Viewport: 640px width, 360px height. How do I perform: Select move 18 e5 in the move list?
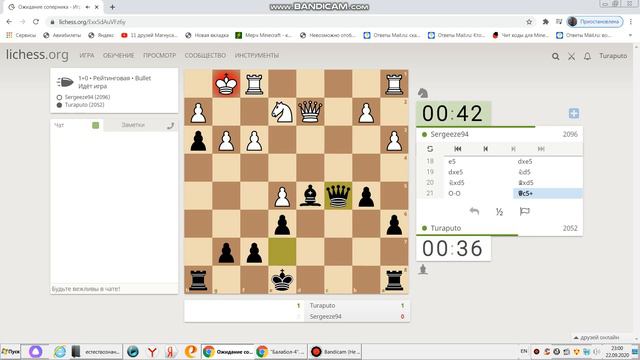pyautogui.click(x=478, y=162)
